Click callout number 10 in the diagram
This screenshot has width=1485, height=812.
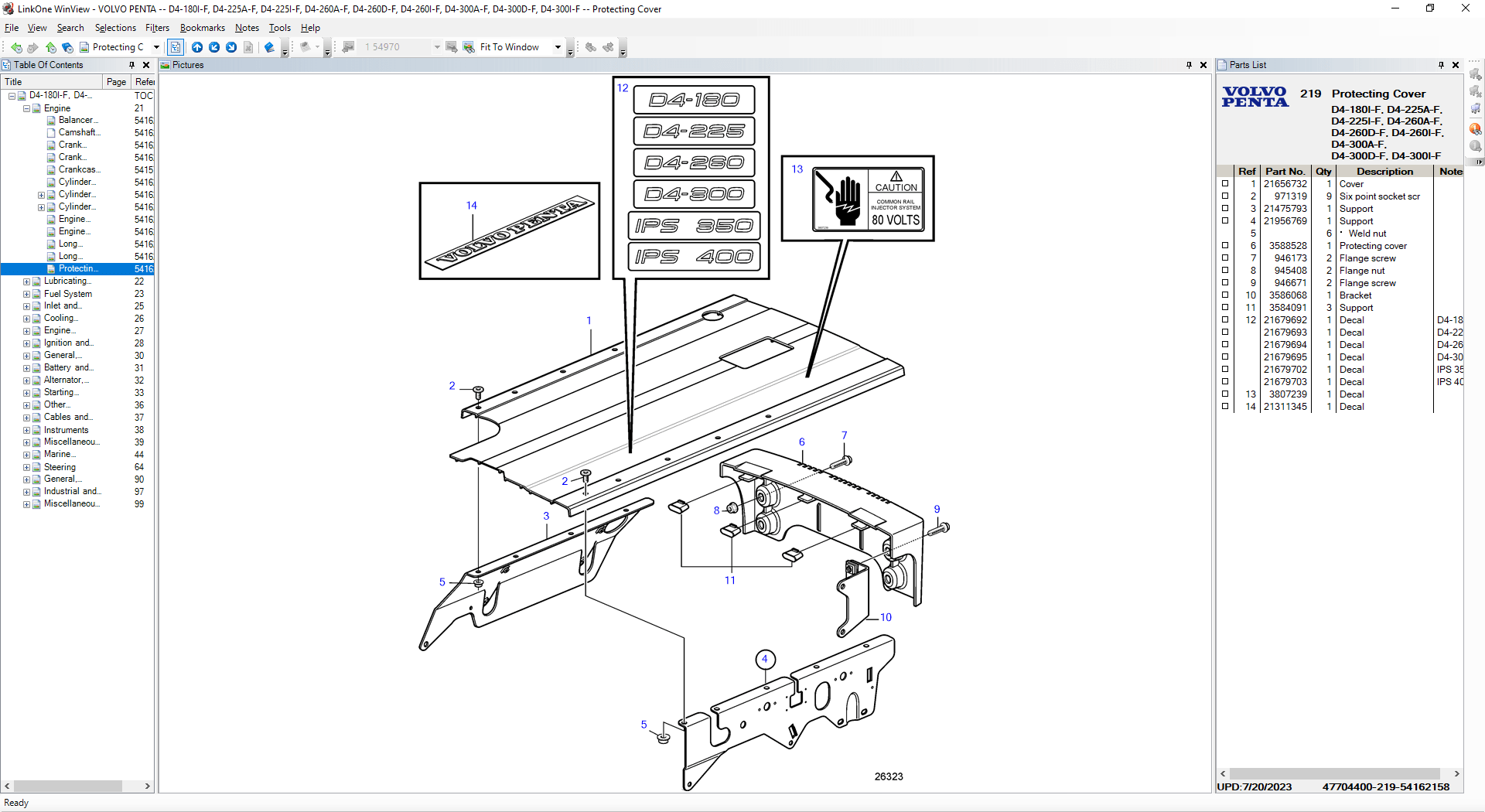(886, 617)
